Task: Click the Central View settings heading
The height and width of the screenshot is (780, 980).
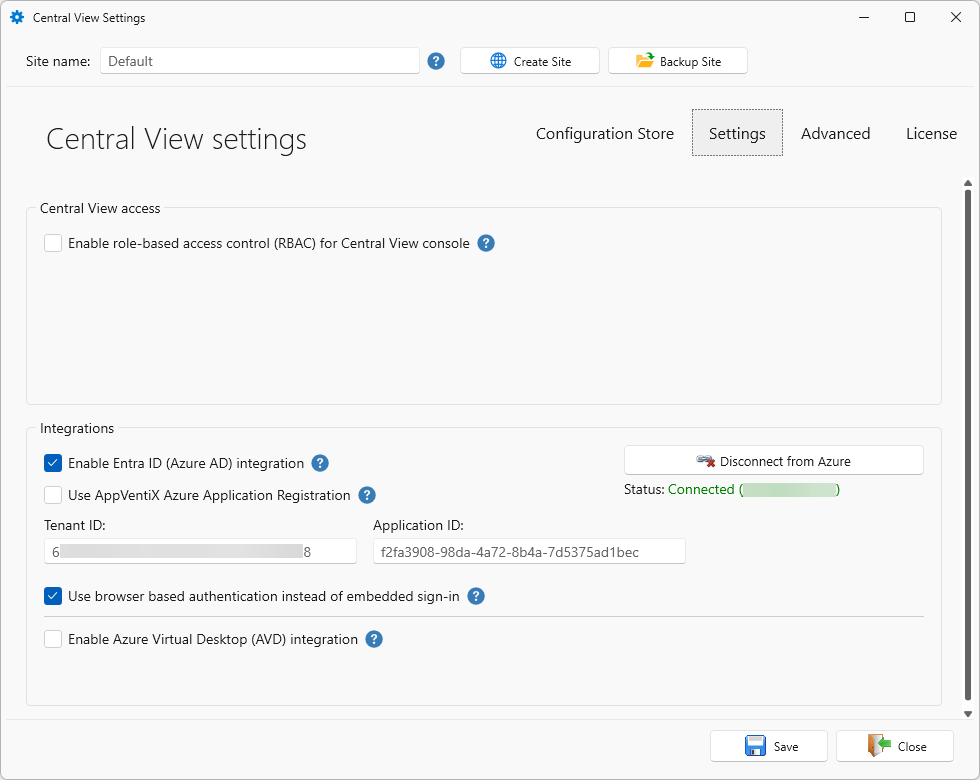Action: tap(176, 139)
